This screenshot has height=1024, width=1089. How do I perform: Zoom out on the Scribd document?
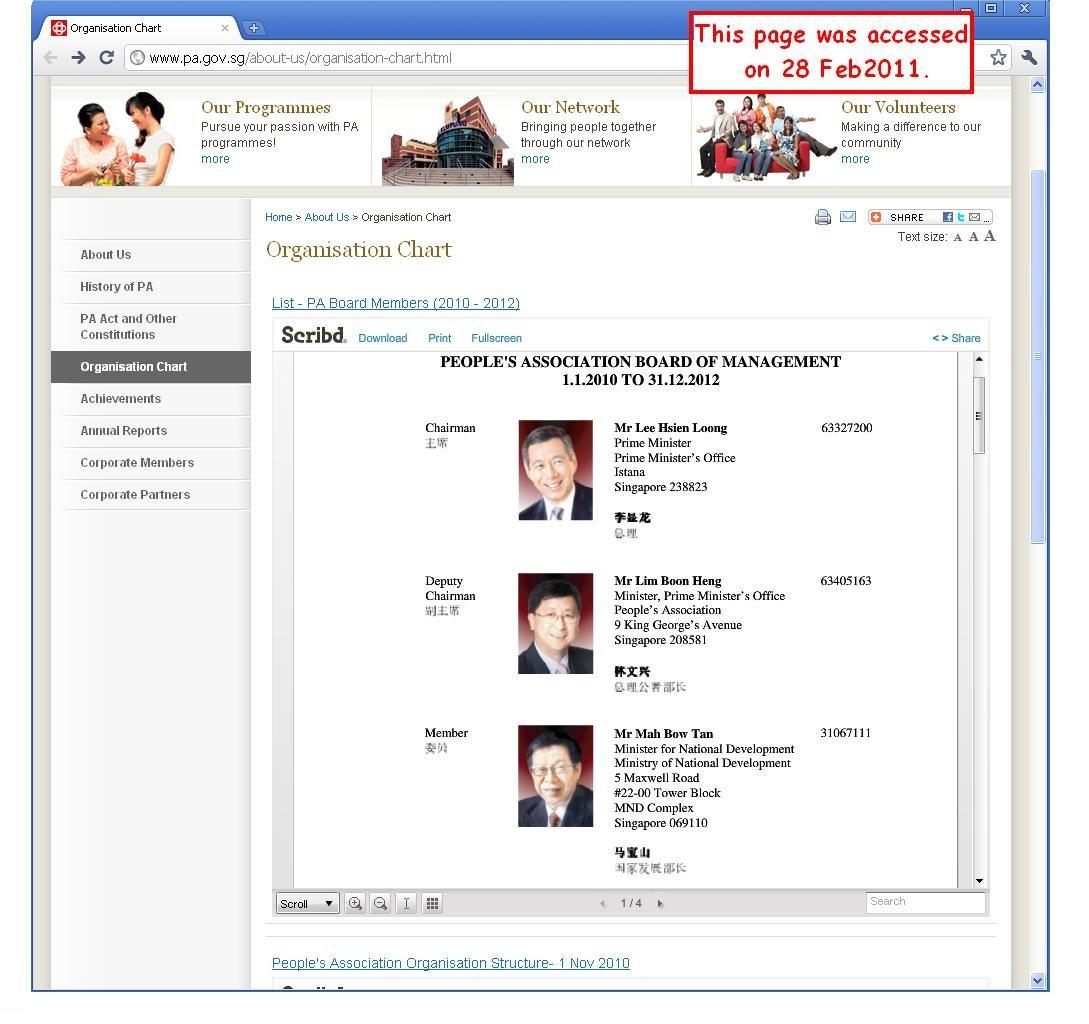[380, 903]
